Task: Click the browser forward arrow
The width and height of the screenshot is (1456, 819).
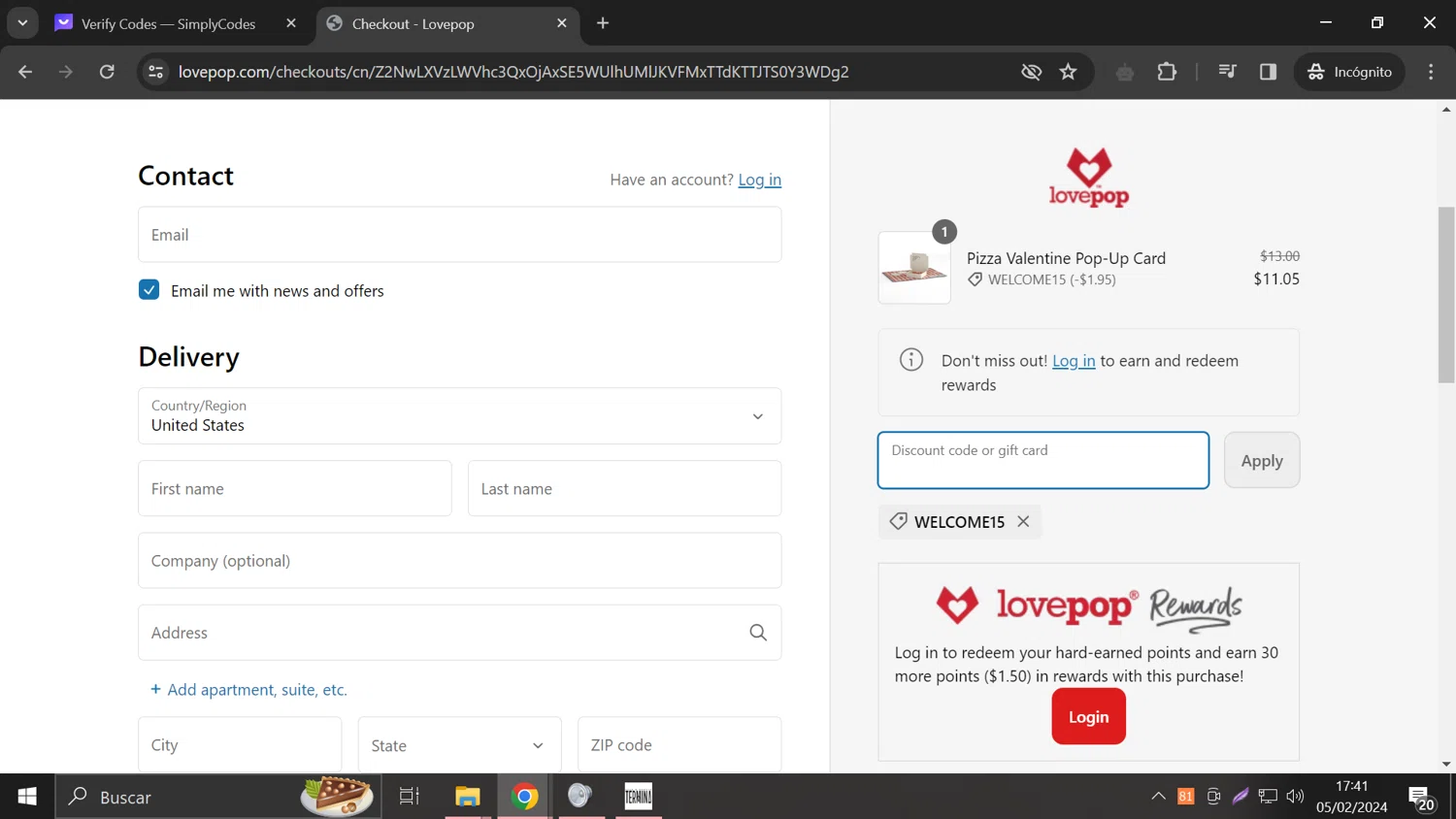Action: [66, 72]
